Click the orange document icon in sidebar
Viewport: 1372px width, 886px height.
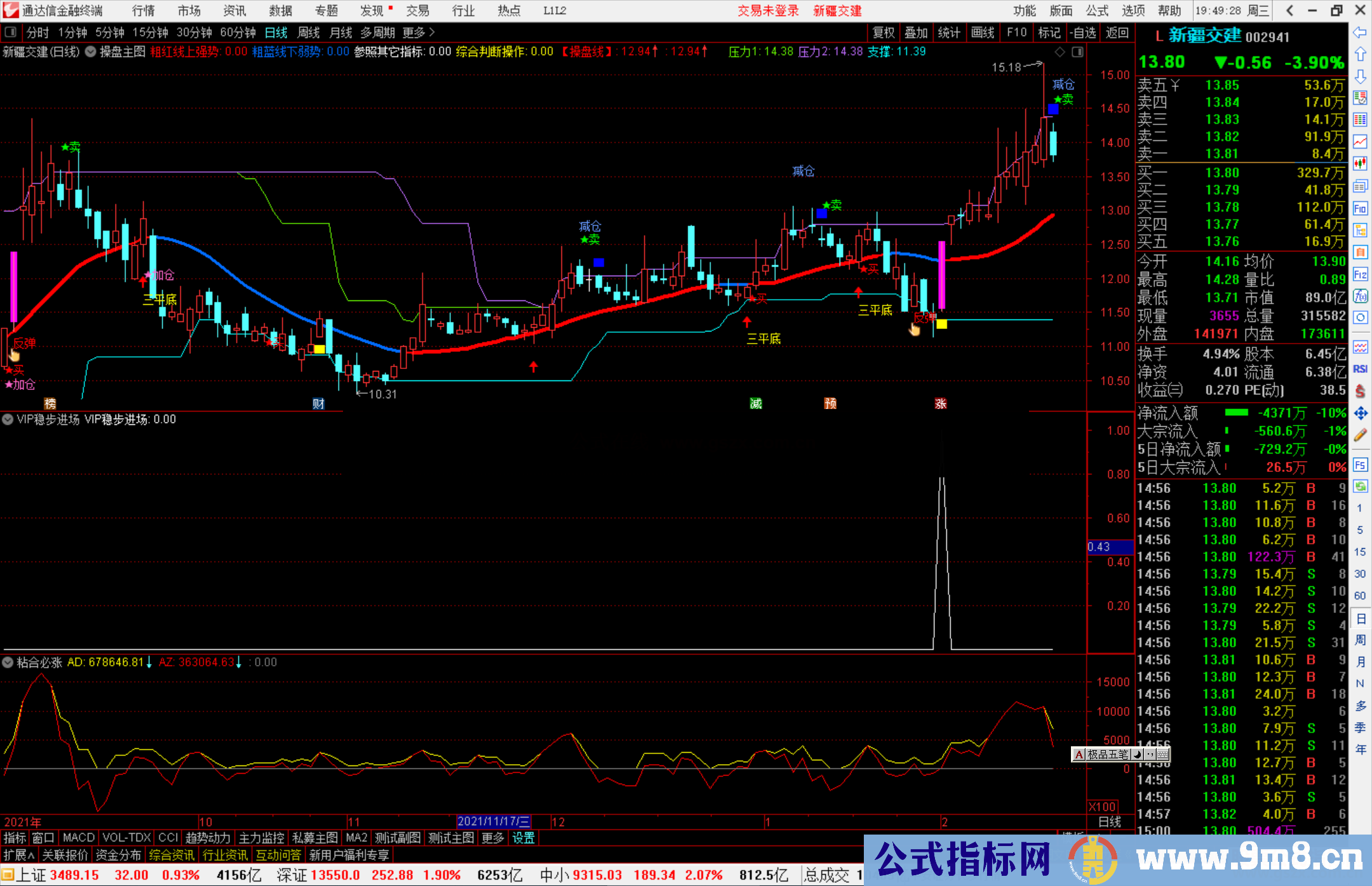[1360, 252]
